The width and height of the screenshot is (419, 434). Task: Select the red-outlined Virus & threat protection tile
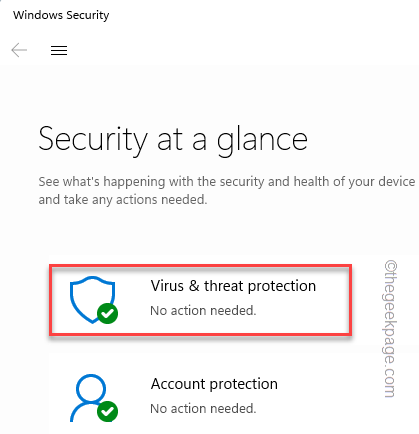200,300
